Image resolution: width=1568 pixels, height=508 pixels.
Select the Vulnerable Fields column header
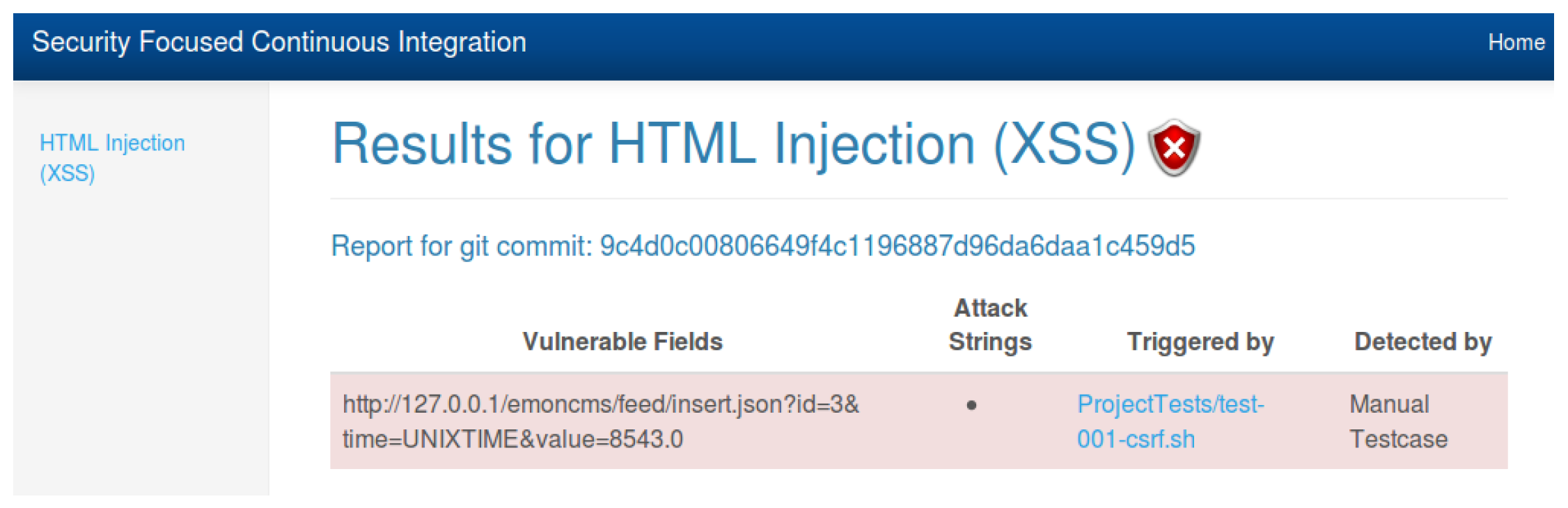pyautogui.click(x=622, y=342)
